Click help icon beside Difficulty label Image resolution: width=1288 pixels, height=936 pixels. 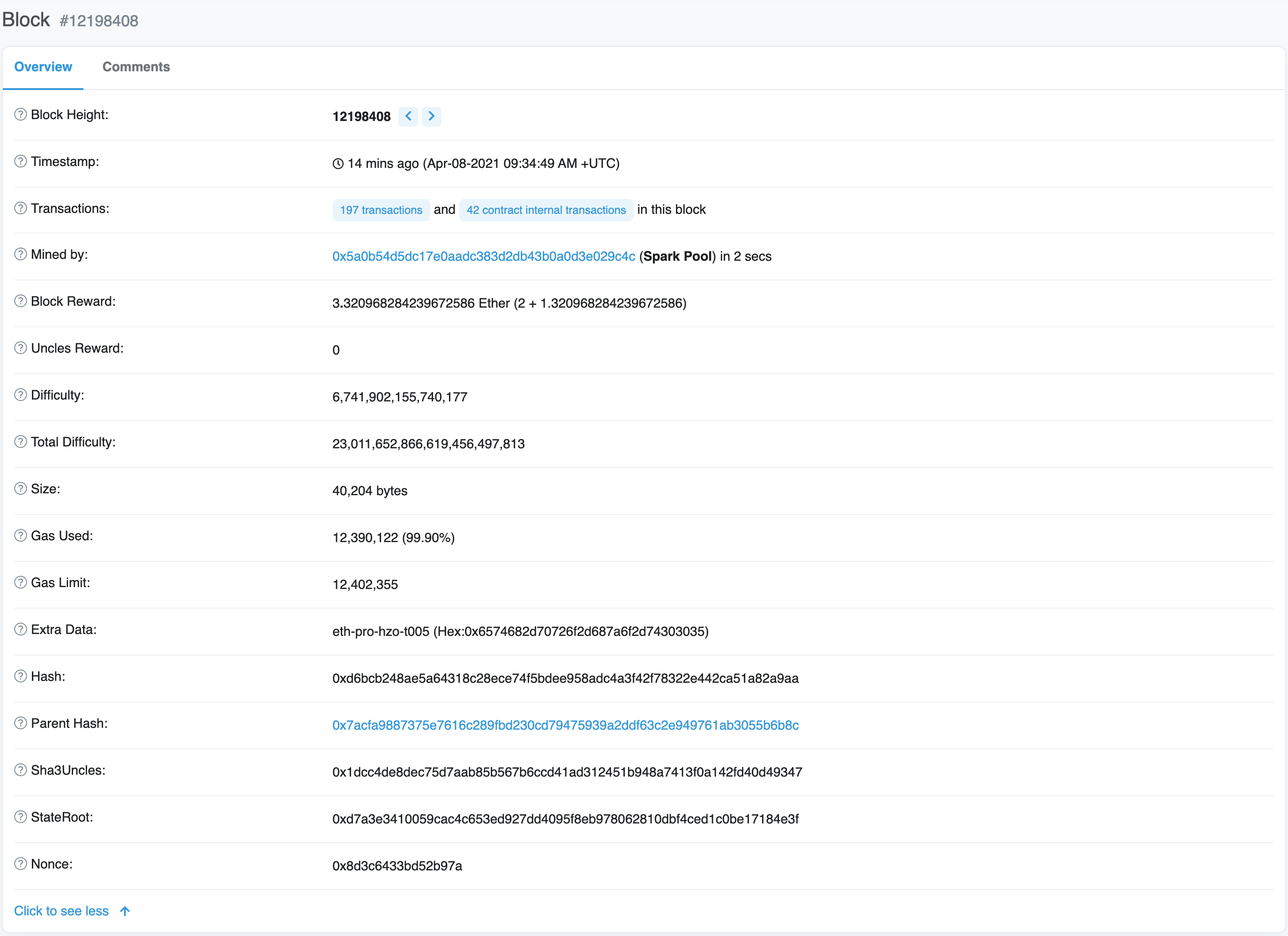[21, 395]
